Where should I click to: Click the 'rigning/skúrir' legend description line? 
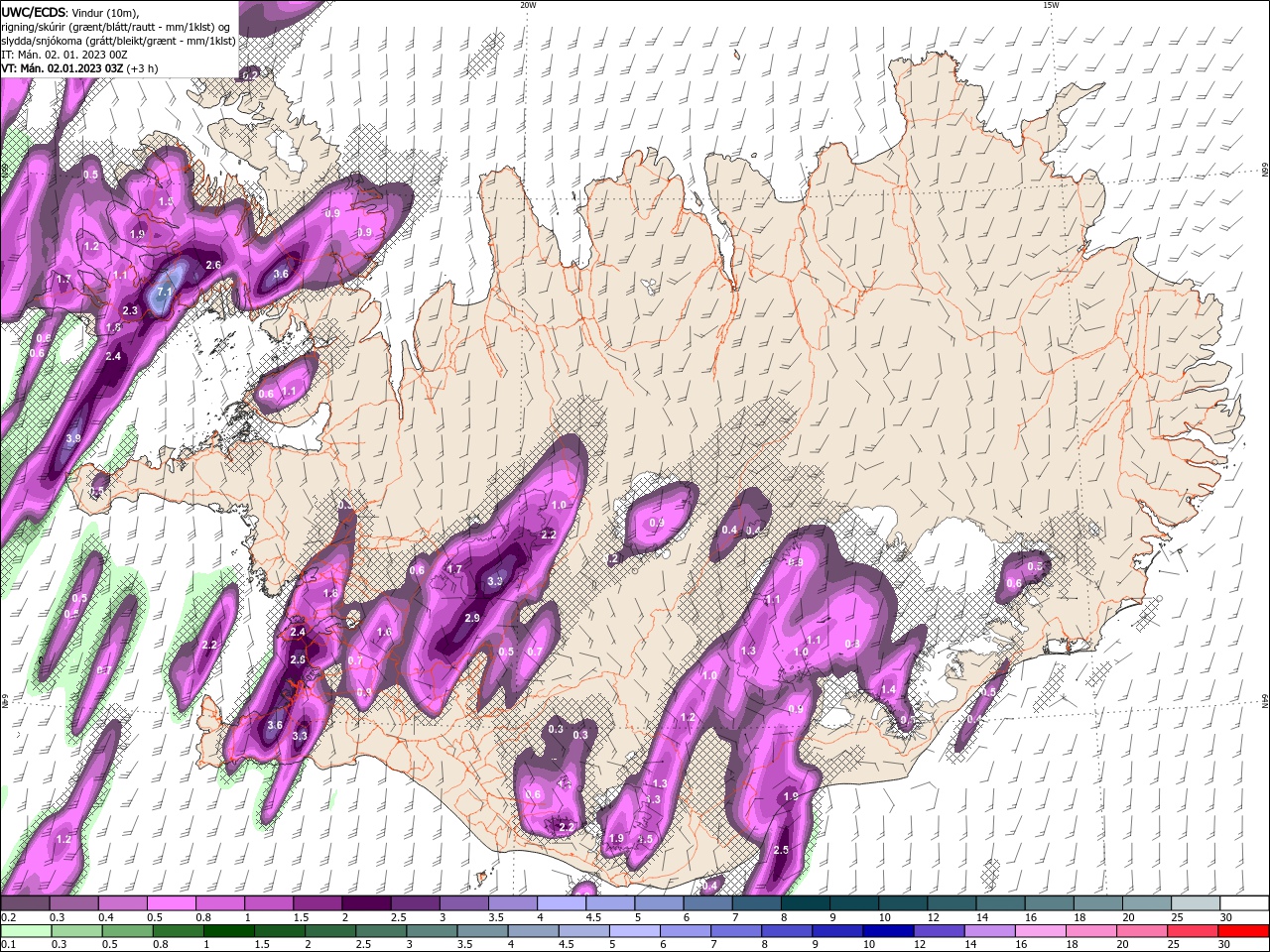point(117,26)
